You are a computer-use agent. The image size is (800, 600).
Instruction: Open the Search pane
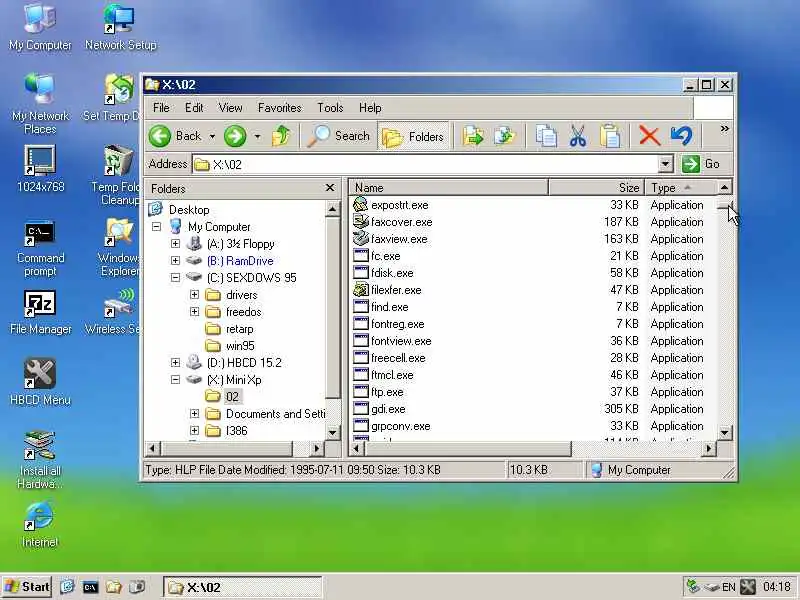338,136
